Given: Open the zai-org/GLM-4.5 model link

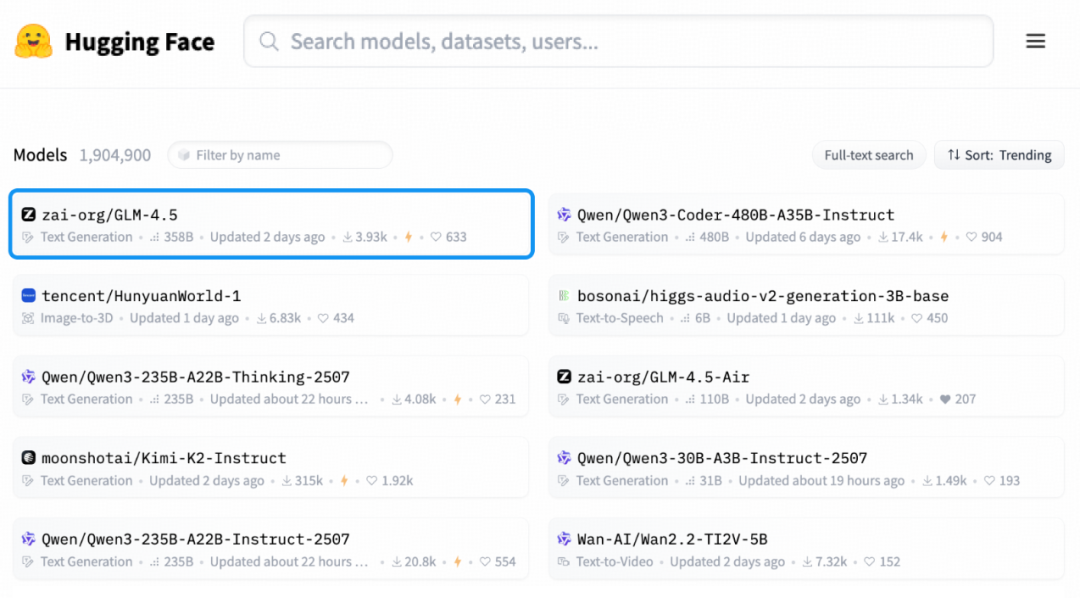Looking at the screenshot, I should 110,215.
